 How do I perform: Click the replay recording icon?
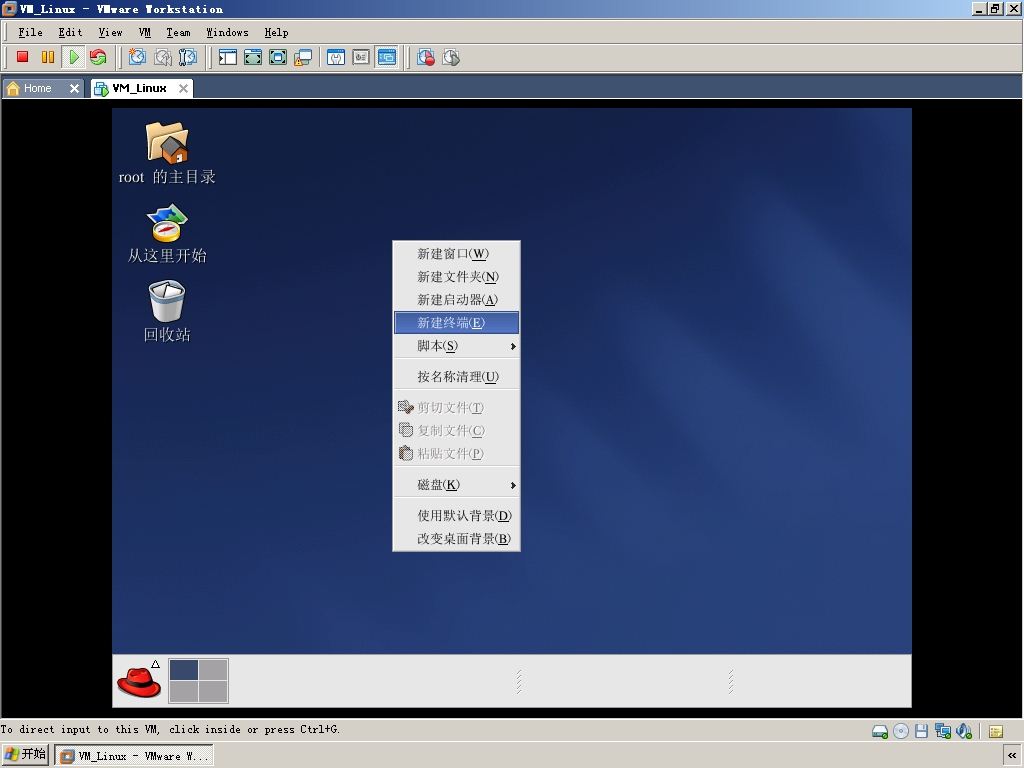tap(451, 57)
